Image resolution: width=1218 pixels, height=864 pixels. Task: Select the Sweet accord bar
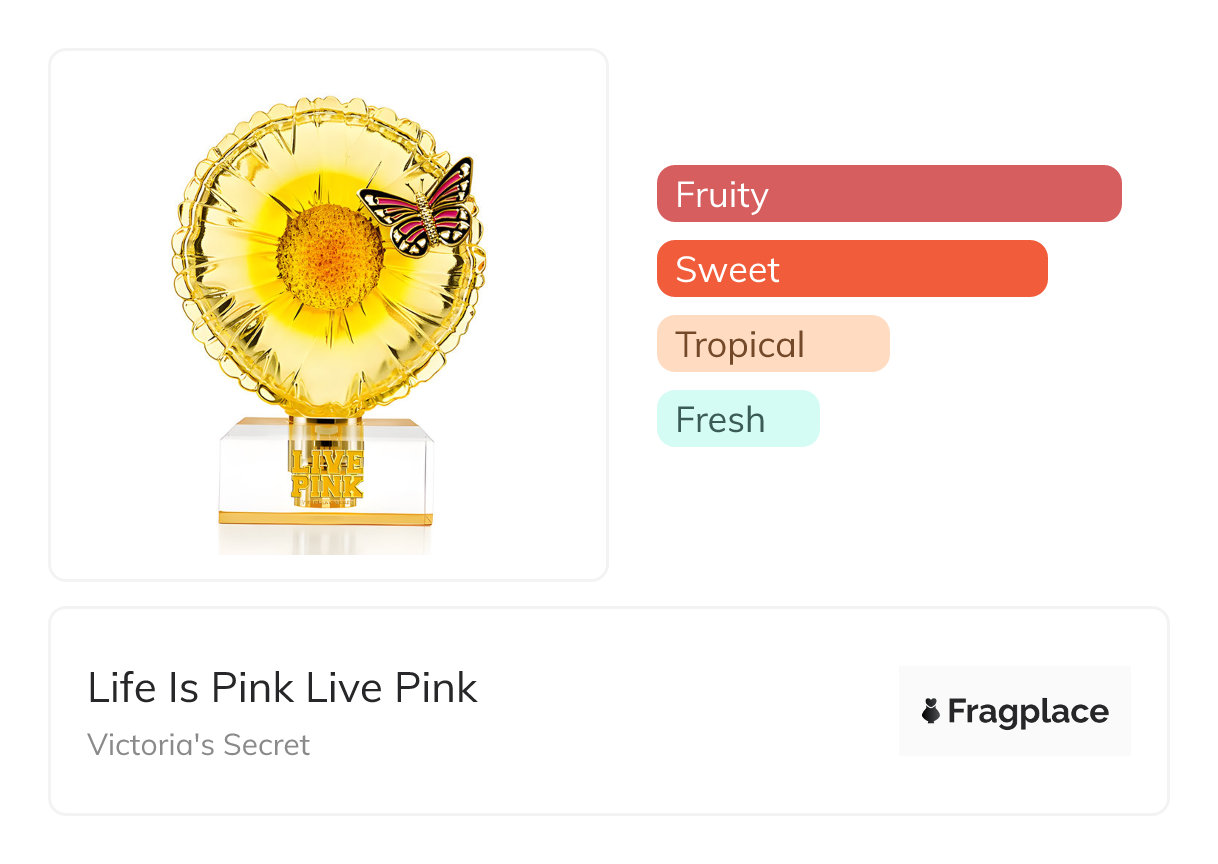coord(851,268)
